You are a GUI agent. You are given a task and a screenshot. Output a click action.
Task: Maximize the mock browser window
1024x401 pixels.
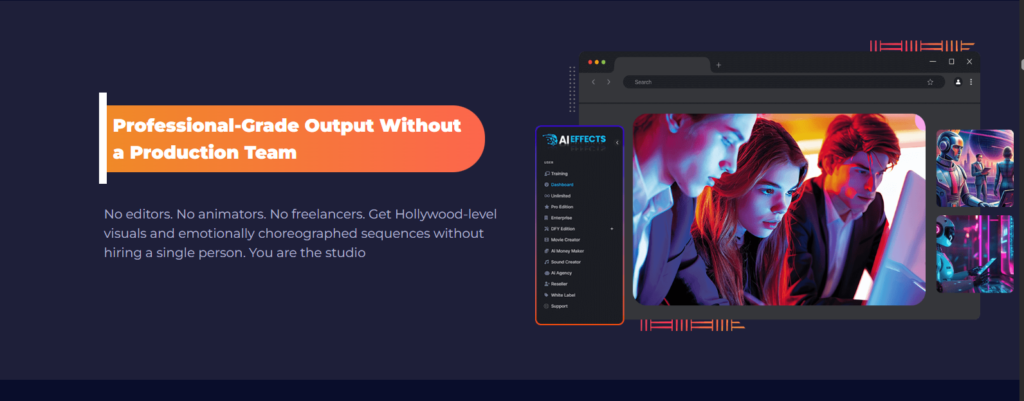coord(952,61)
